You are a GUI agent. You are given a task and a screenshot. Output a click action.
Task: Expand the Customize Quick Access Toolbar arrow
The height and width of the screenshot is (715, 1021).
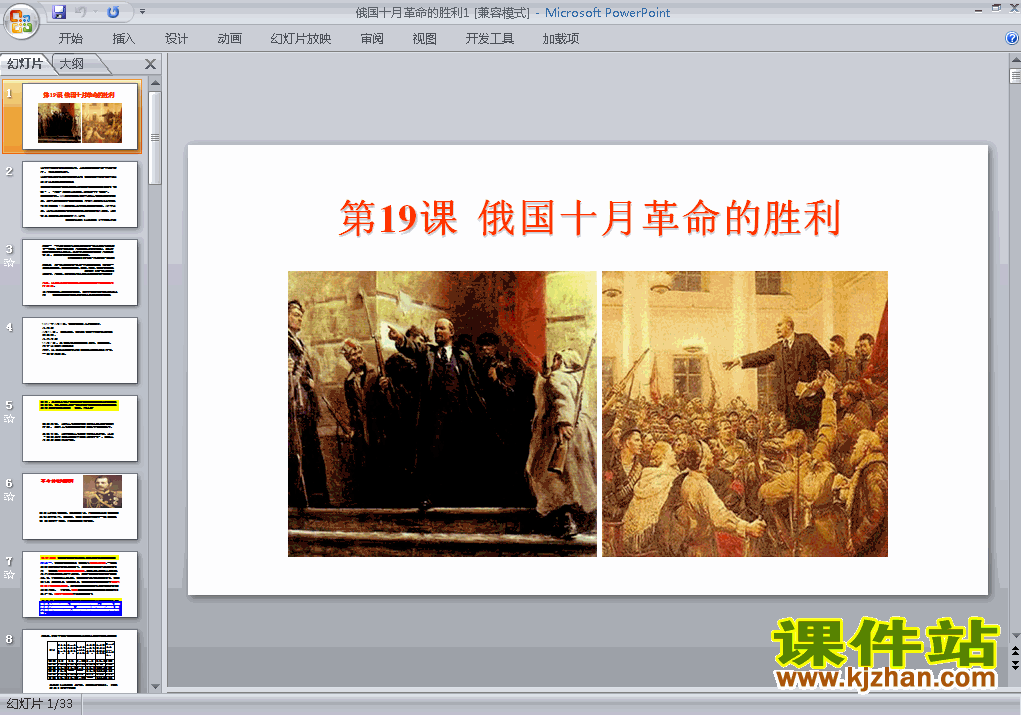pos(143,12)
